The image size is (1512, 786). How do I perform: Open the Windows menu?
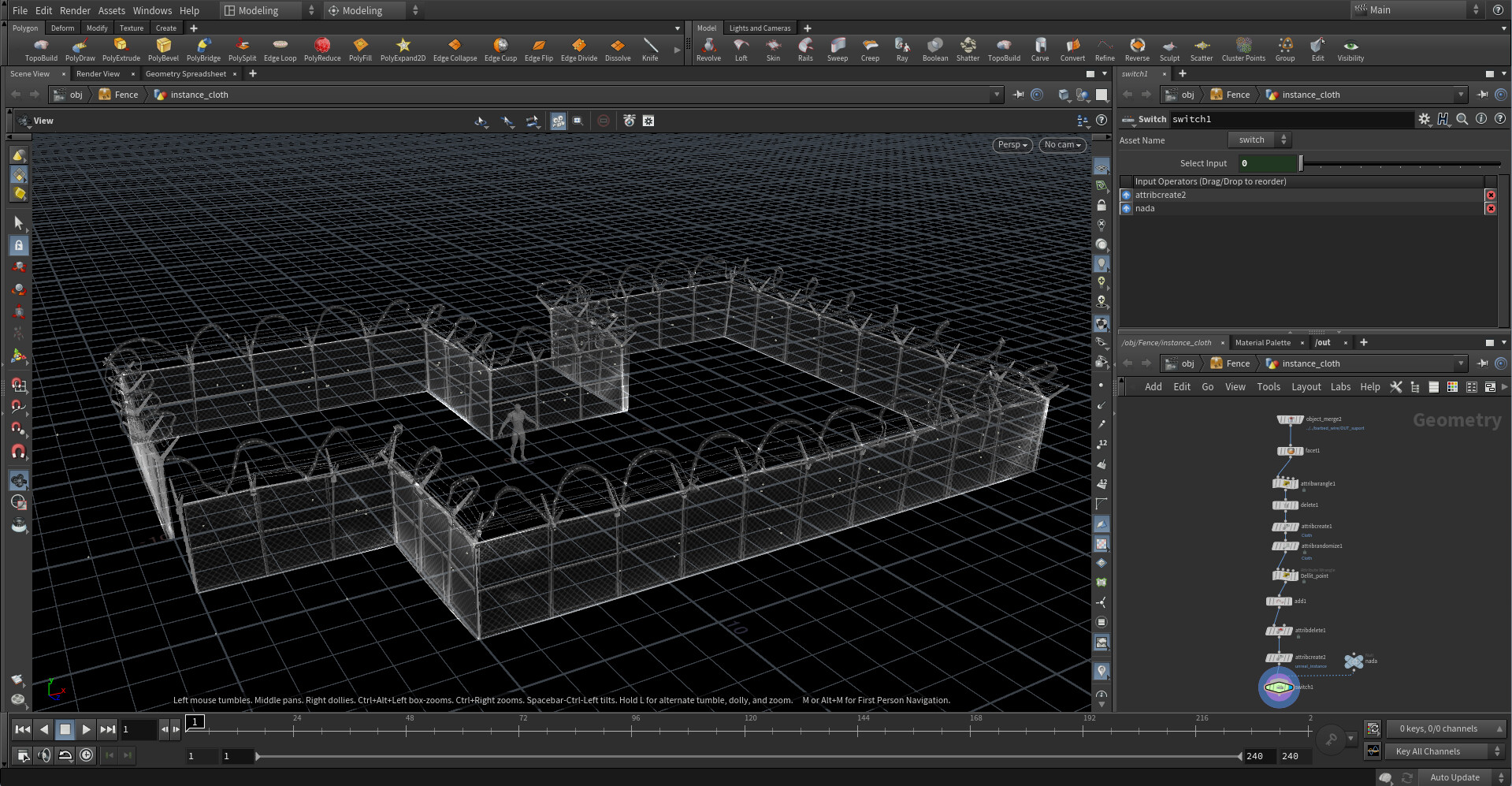(x=152, y=10)
